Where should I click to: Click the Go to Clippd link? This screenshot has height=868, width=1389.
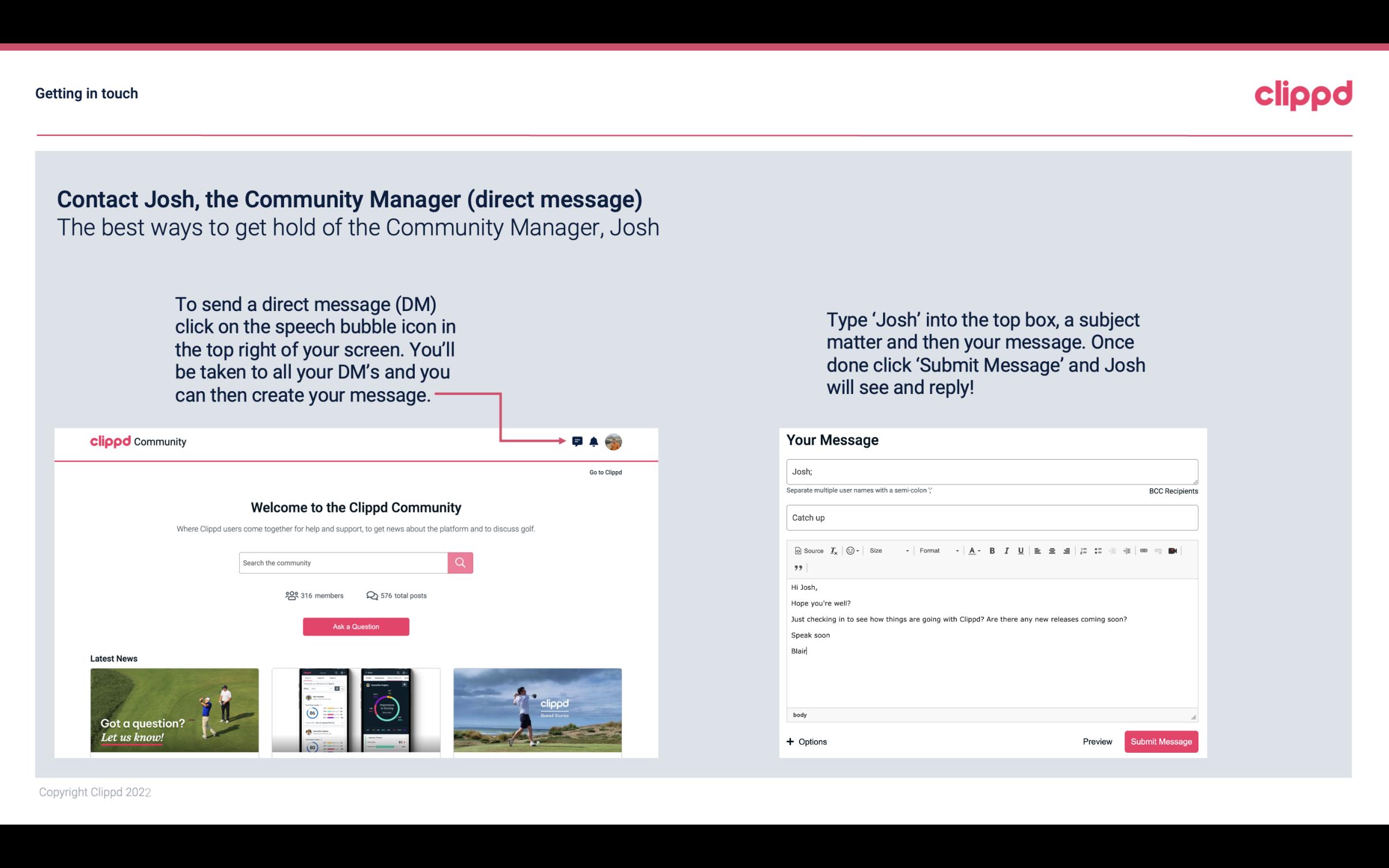click(x=604, y=472)
